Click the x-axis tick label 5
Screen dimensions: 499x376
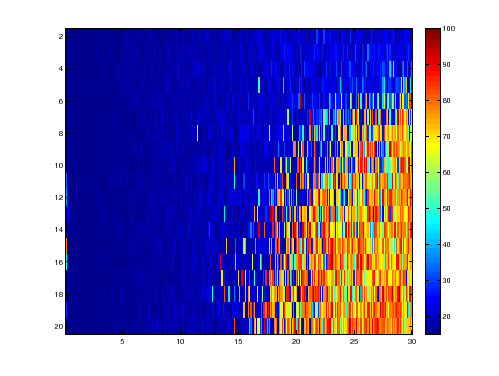click(x=122, y=342)
